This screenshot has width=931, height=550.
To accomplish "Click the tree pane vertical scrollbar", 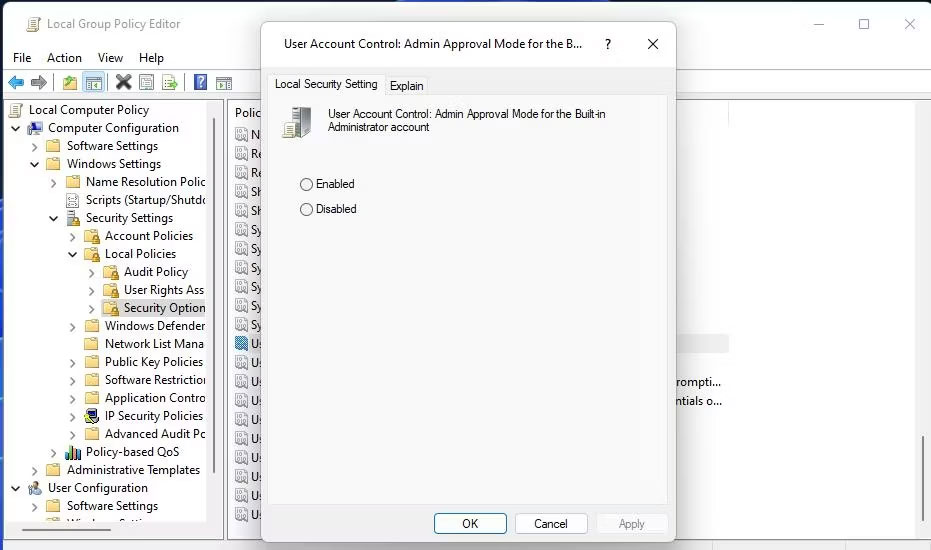I will tap(214, 295).
